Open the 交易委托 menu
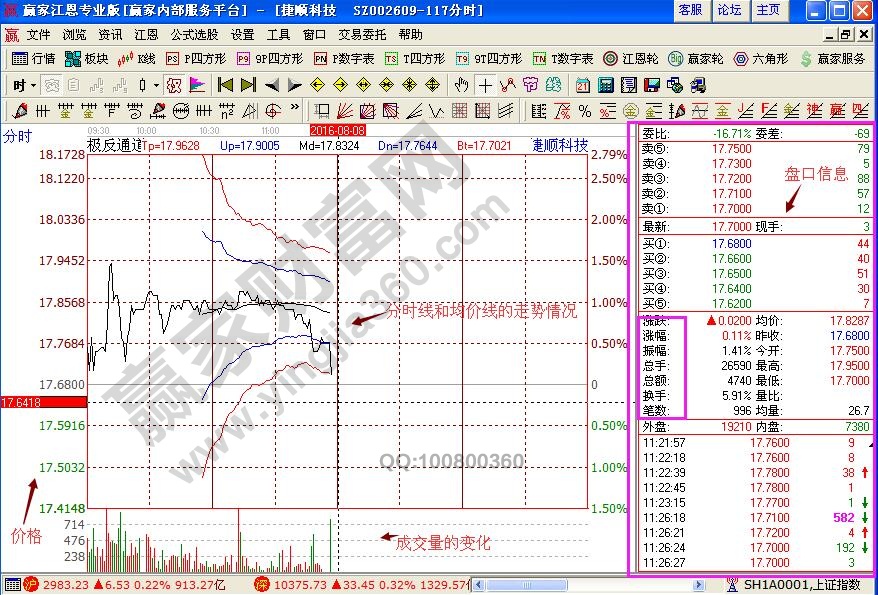Screen dimensions: 878x595 (x=363, y=34)
